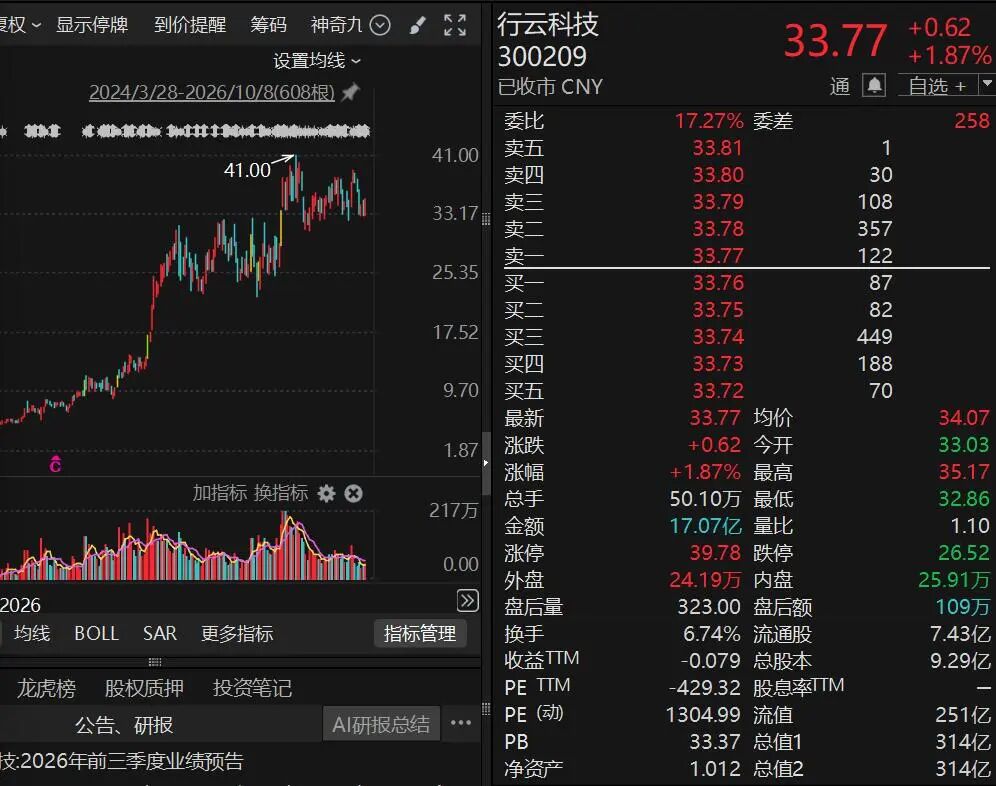Click the horizontal splitter grip below indicator tabs

154,662
